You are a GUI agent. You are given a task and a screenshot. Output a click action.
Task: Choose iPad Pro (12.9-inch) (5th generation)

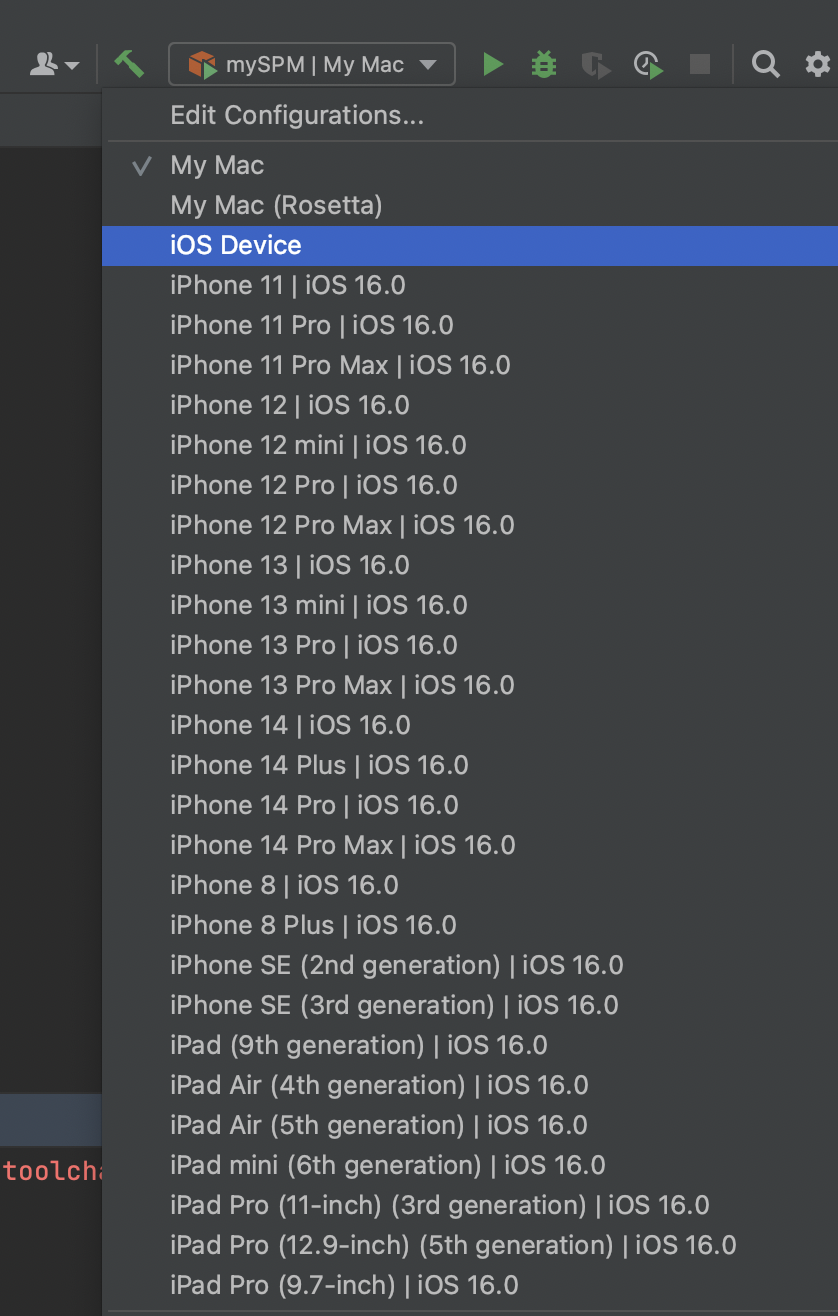[452, 1245]
